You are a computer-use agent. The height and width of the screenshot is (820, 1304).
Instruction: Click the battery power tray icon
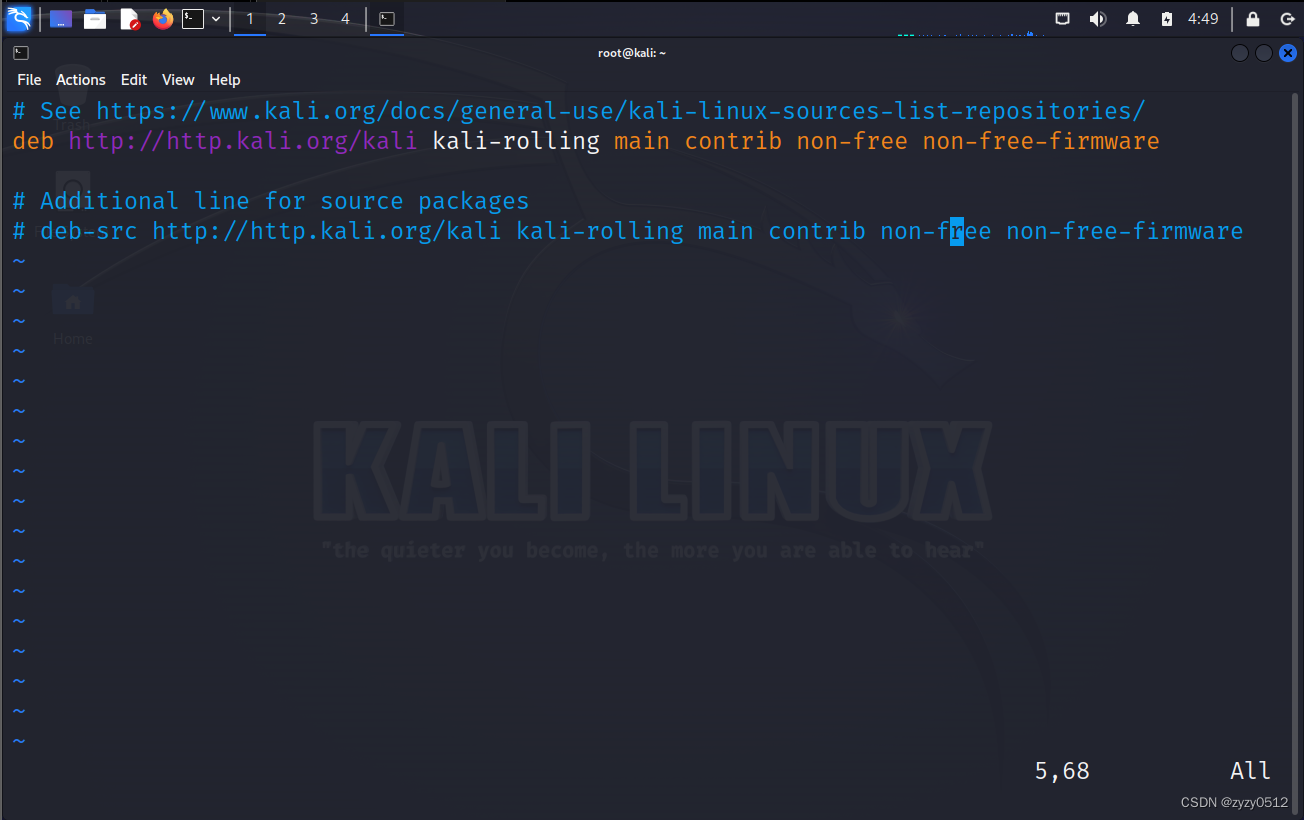pyautogui.click(x=1167, y=19)
